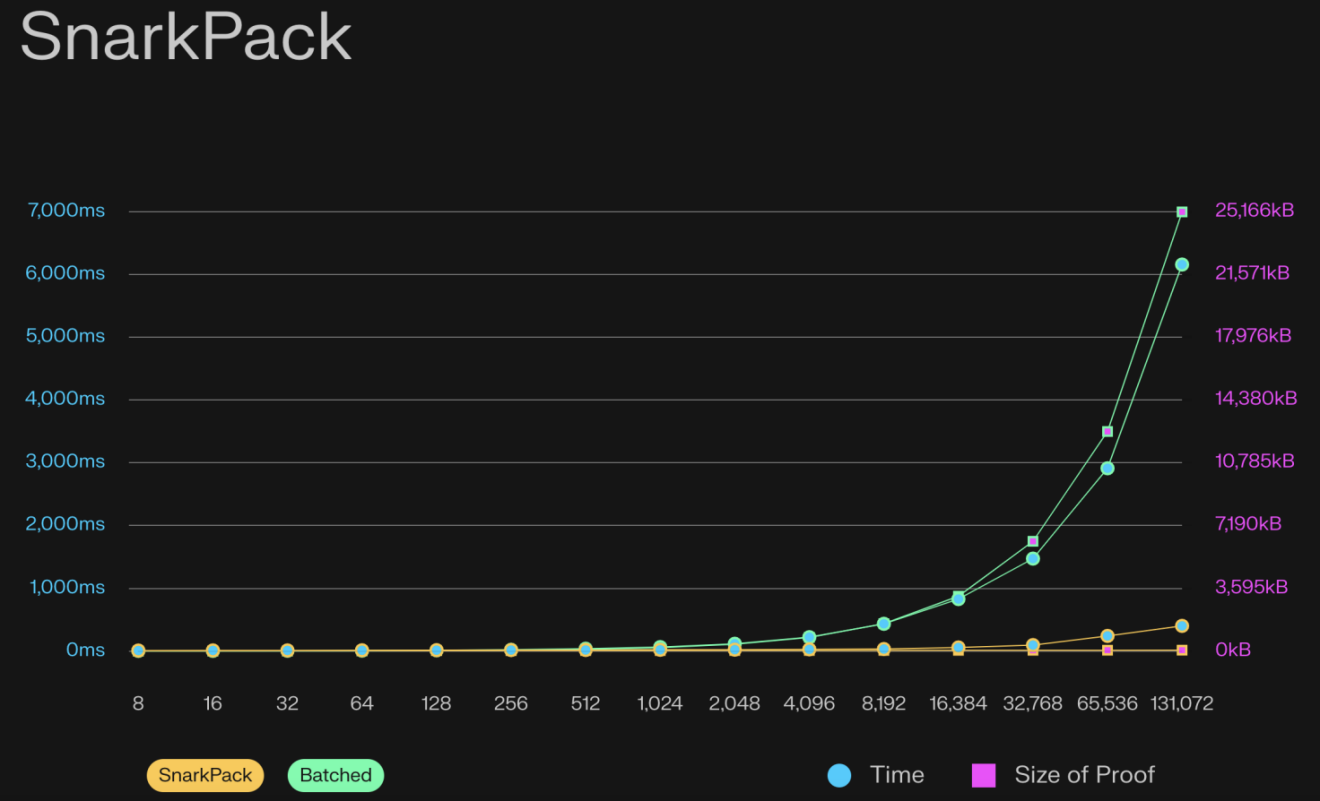
Task: Click the 2,048 x-axis label
Action: pos(735,703)
